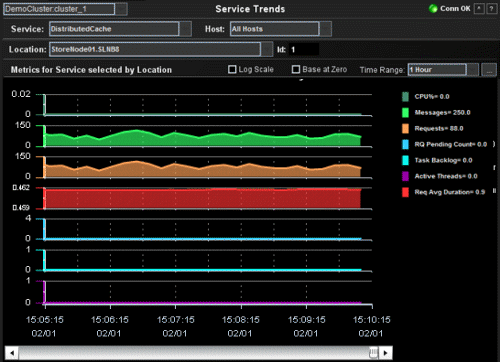
Task: Click the CPU% legend entry
Action: click(x=426, y=97)
